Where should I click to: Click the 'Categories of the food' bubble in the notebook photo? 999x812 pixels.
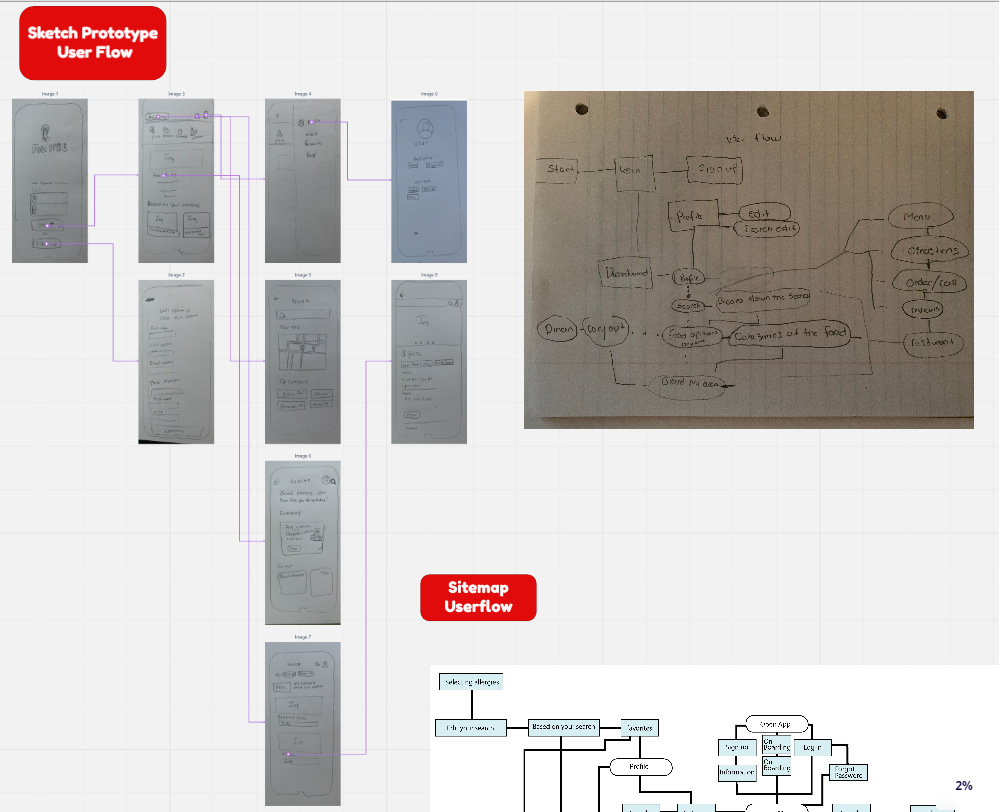point(792,333)
